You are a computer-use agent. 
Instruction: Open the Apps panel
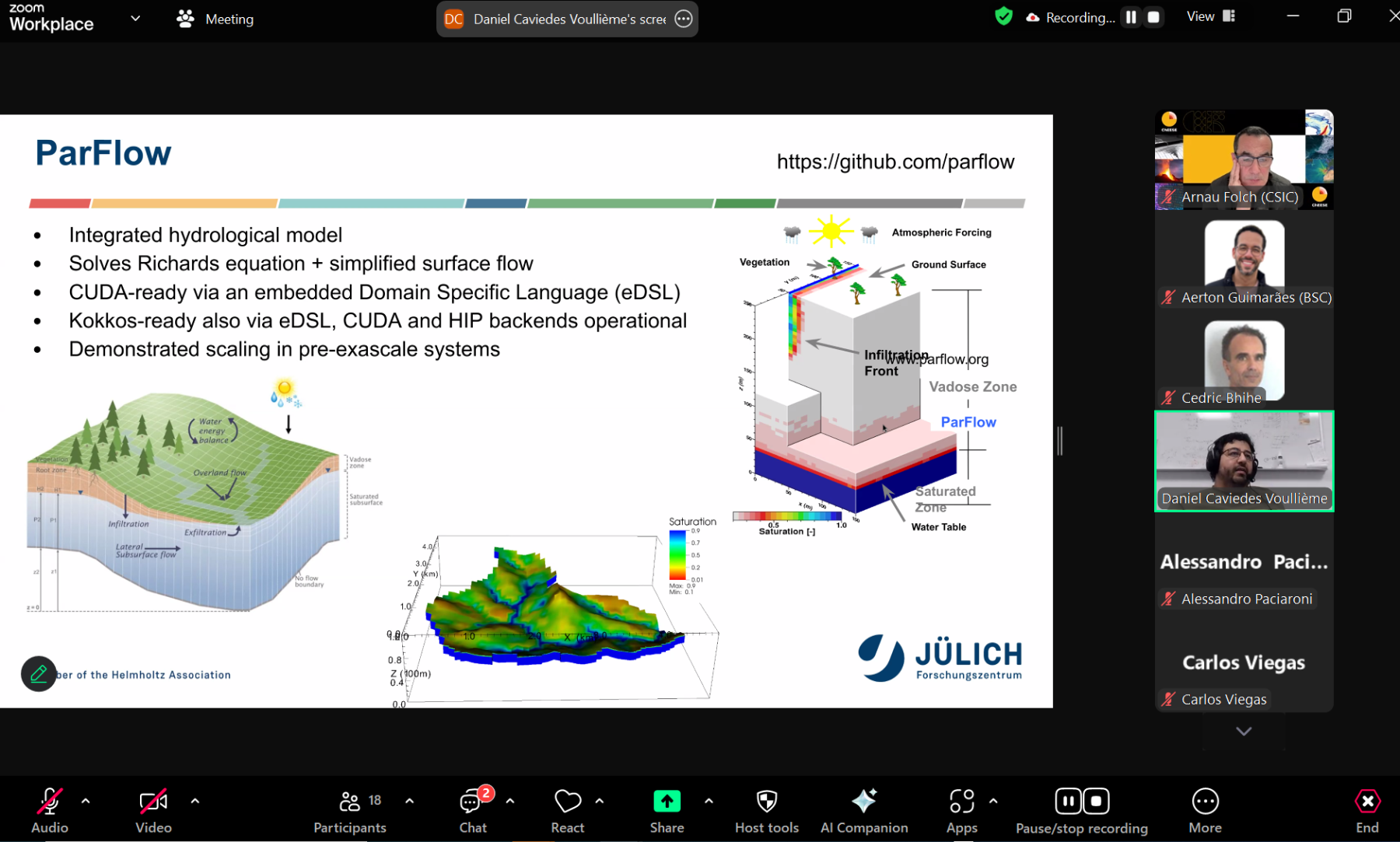[x=961, y=810]
